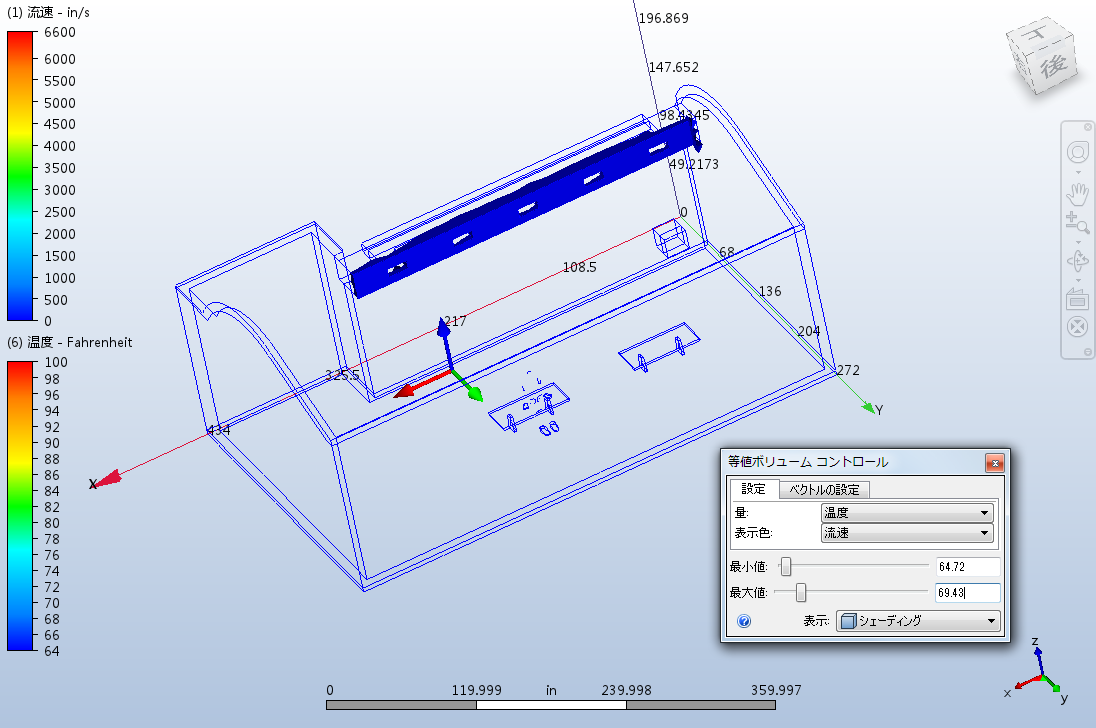The image size is (1096, 728).
Task: Click the ViewCube 後 face
Action: (x=1055, y=66)
